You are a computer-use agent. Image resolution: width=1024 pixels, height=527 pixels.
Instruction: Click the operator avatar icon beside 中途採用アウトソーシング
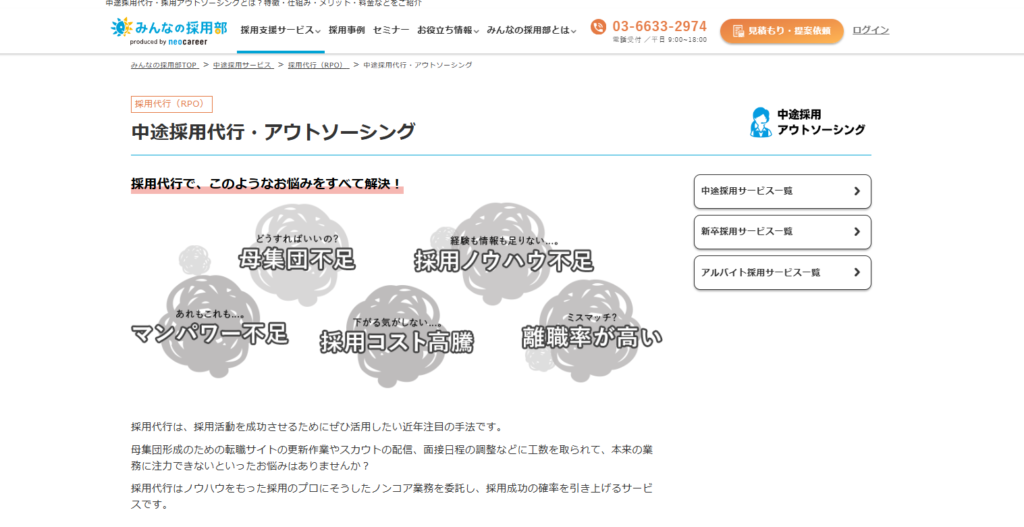click(x=760, y=122)
